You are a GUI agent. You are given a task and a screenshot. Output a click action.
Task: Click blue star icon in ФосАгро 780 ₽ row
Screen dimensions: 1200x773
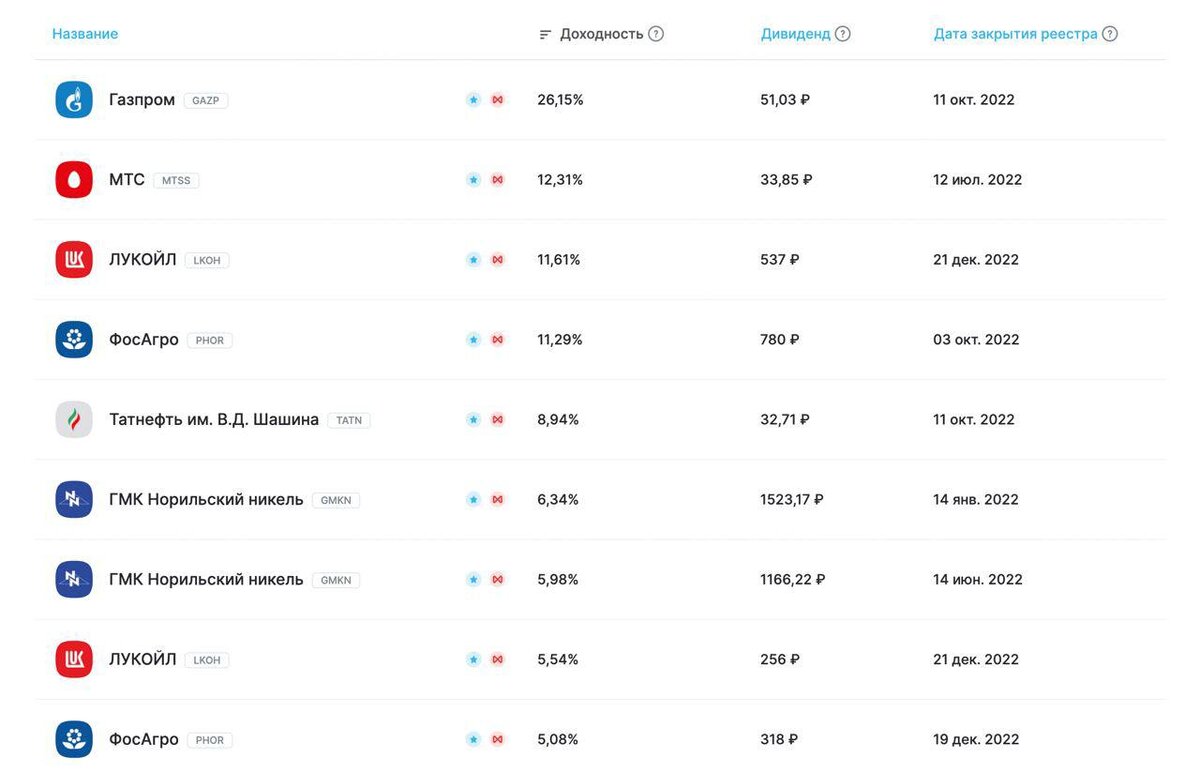(x=473, y=340)
